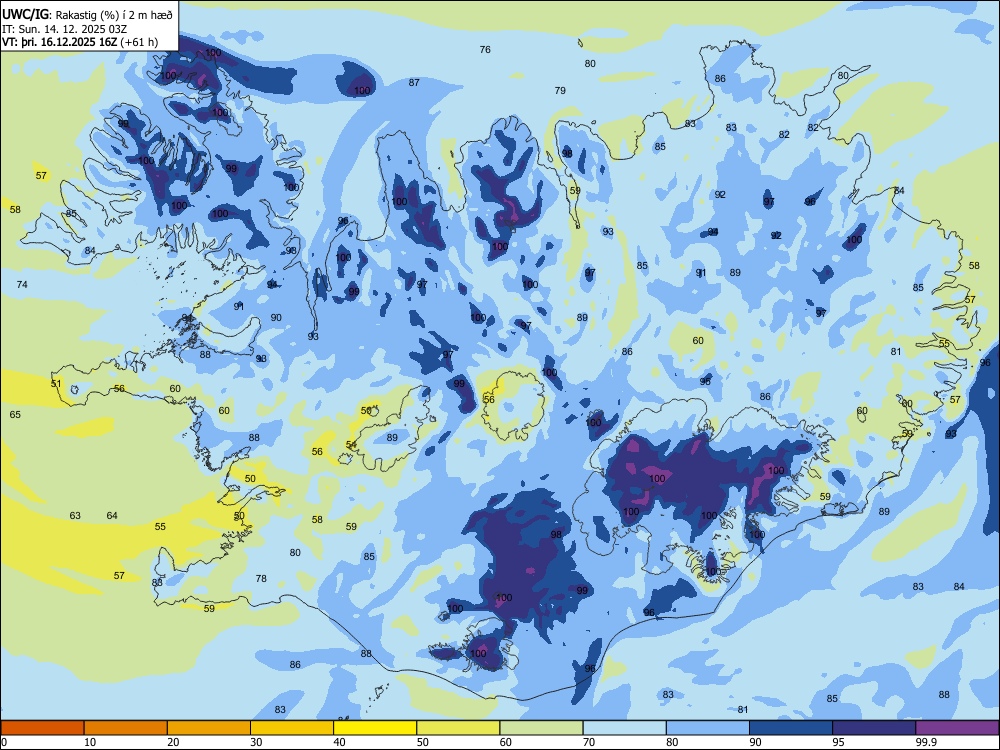Click the purple above-99.9 legend swatch
Viewport: 1000px width, 750px height.
point(957,728)
